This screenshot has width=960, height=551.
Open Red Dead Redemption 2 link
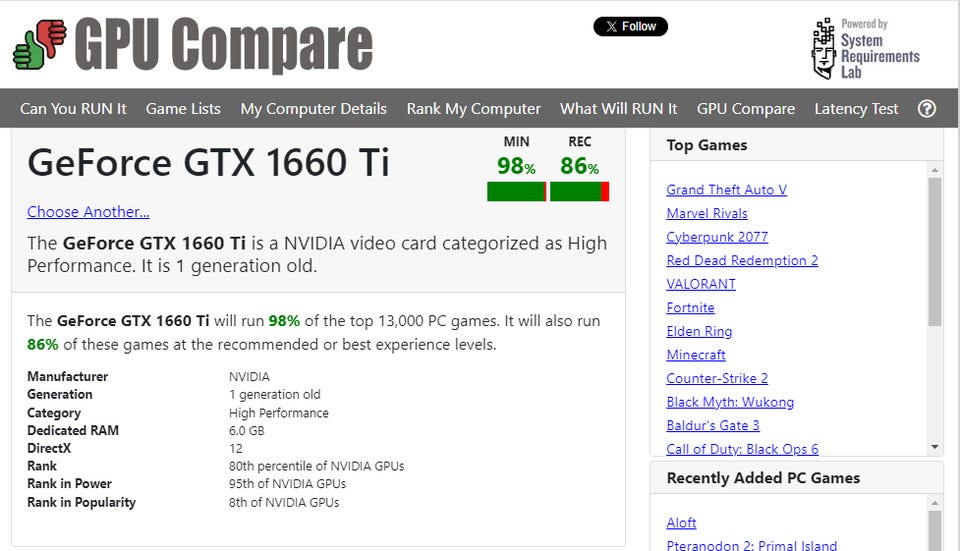point(742,261)
